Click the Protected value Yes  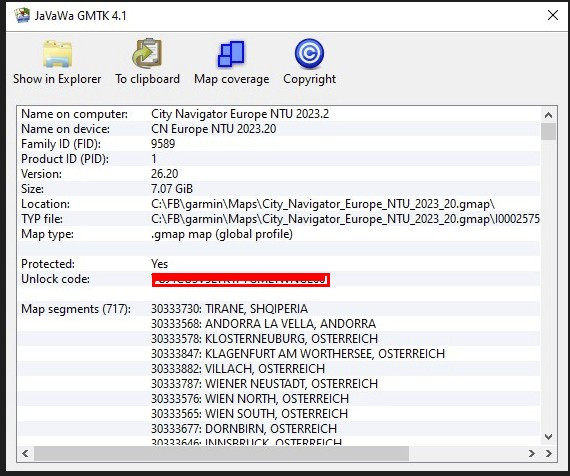tap(159, 264)
